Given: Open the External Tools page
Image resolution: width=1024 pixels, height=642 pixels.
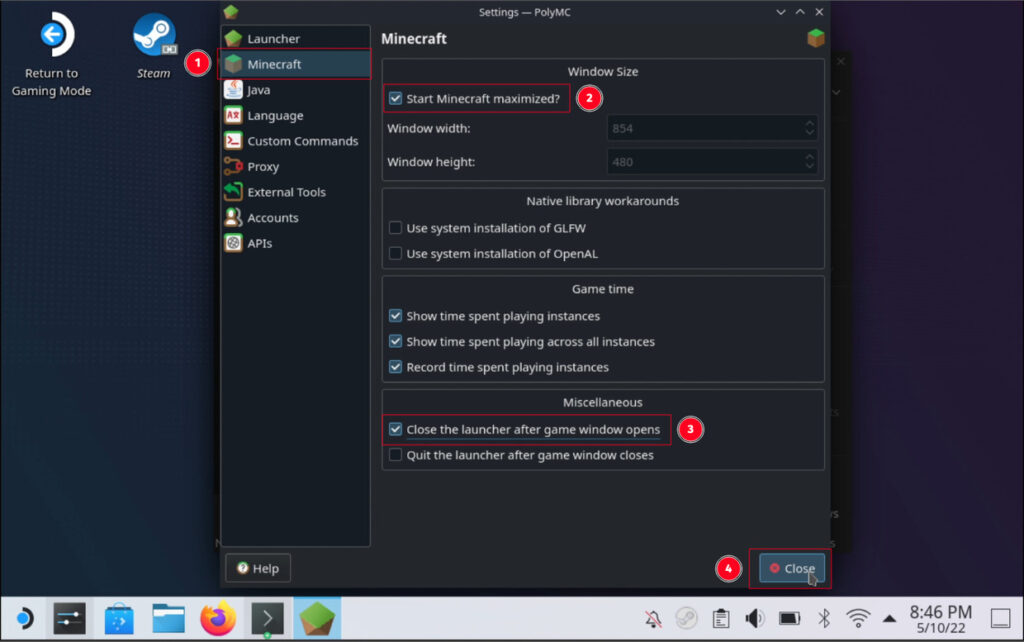Looking at the screenshot, I should point(295,192).
